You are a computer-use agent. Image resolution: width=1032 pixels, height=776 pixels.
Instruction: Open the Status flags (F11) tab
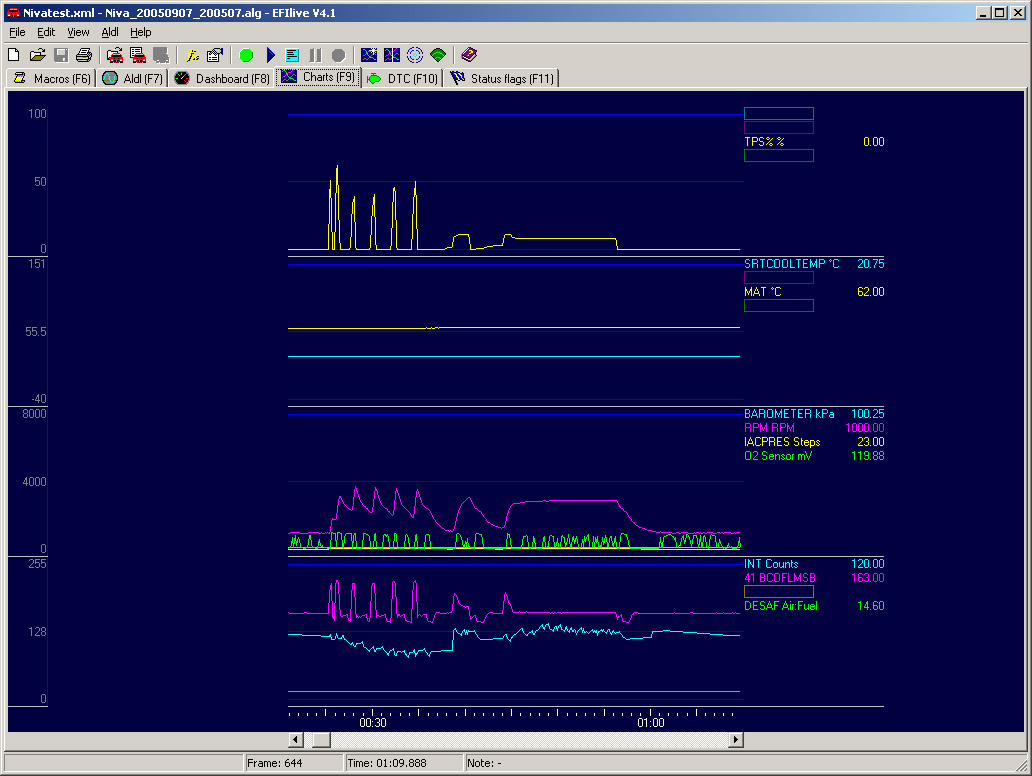pos(502,78)
